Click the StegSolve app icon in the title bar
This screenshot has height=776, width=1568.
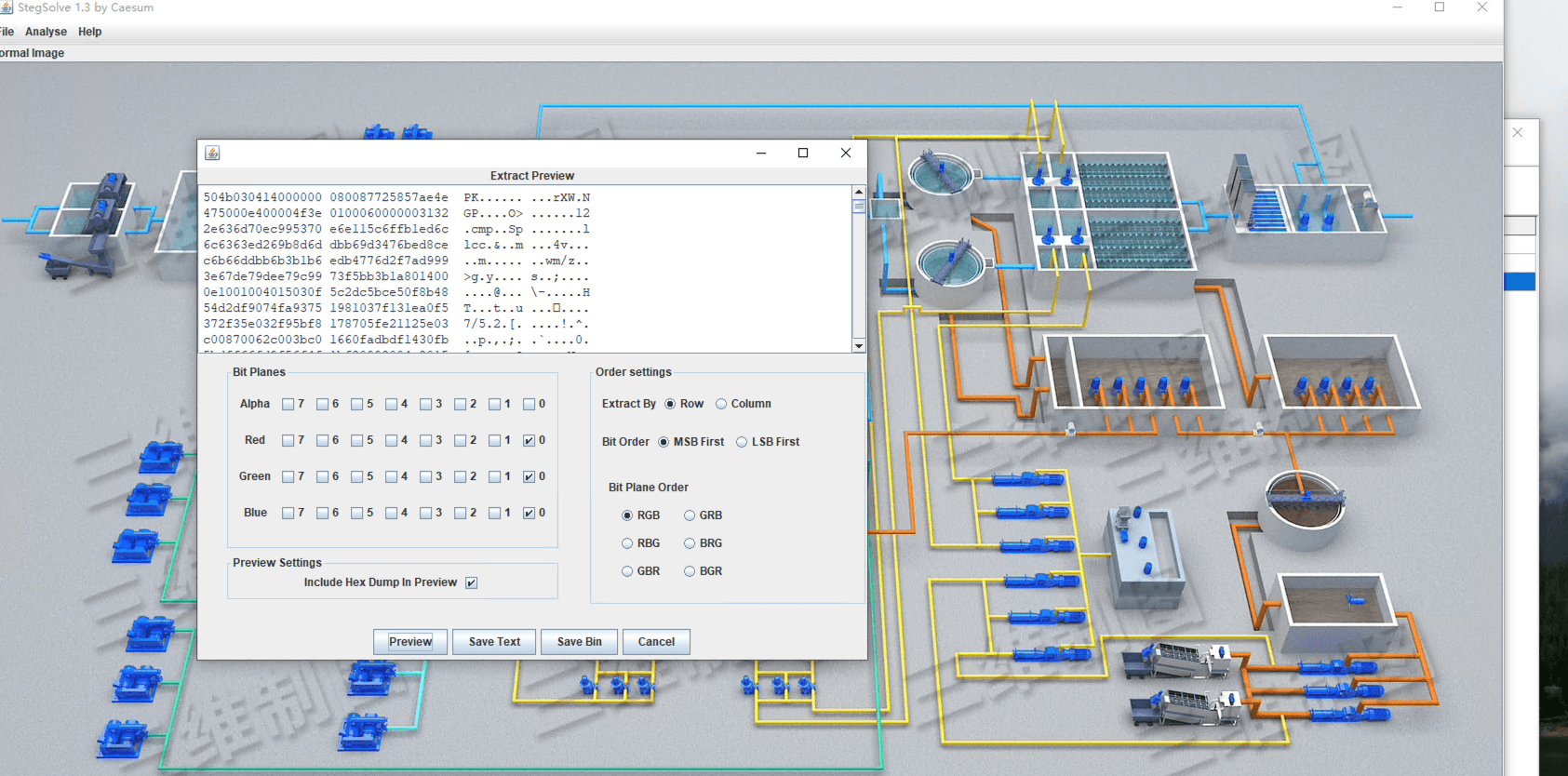tap(6, 7)
